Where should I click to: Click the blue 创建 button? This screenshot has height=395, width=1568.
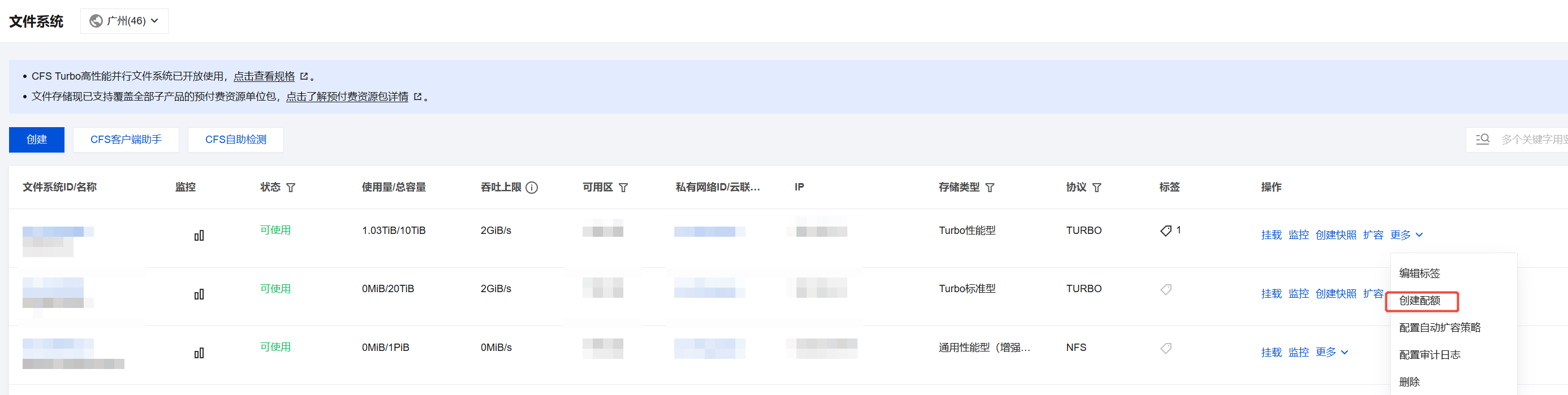point(37,140)
